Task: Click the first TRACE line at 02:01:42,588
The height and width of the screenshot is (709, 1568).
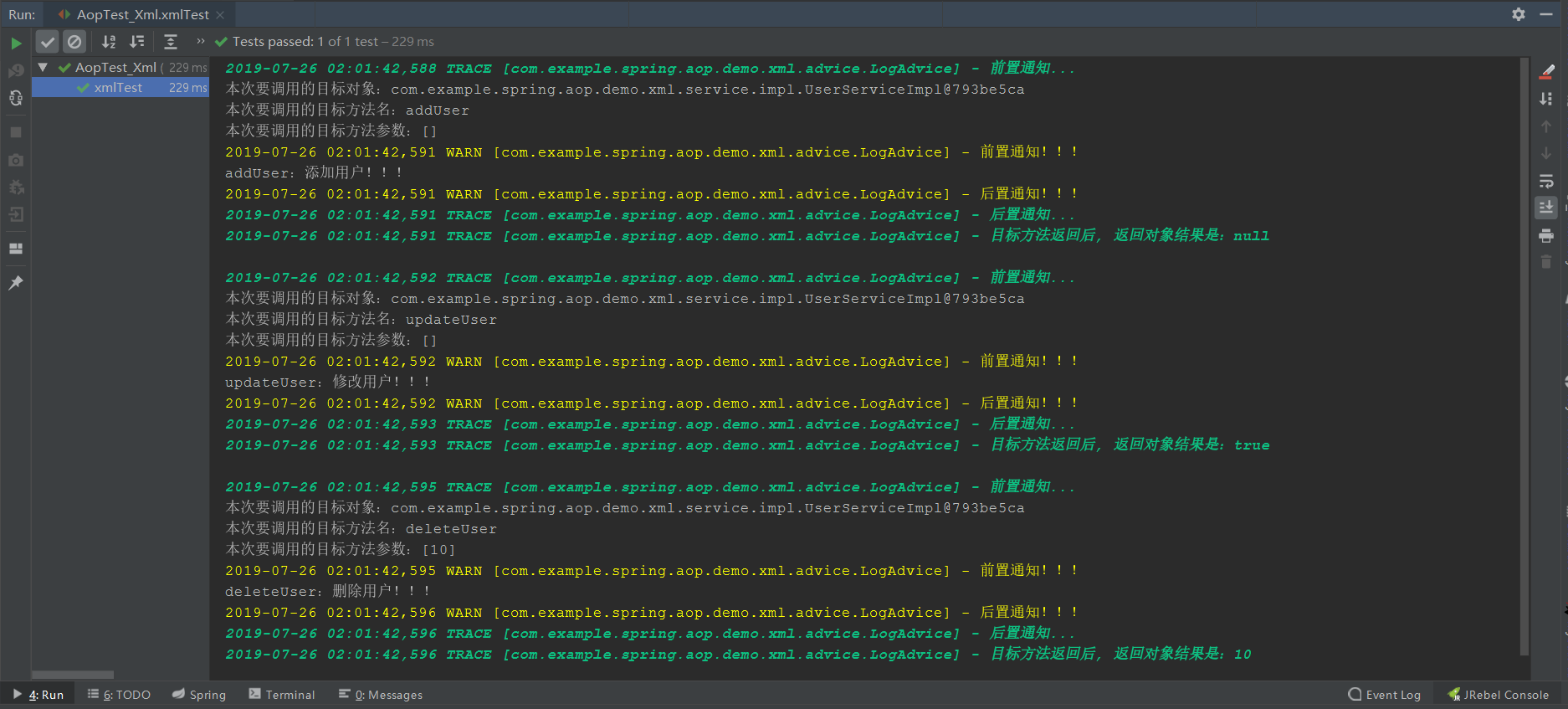Action: [x=650, y=68]
